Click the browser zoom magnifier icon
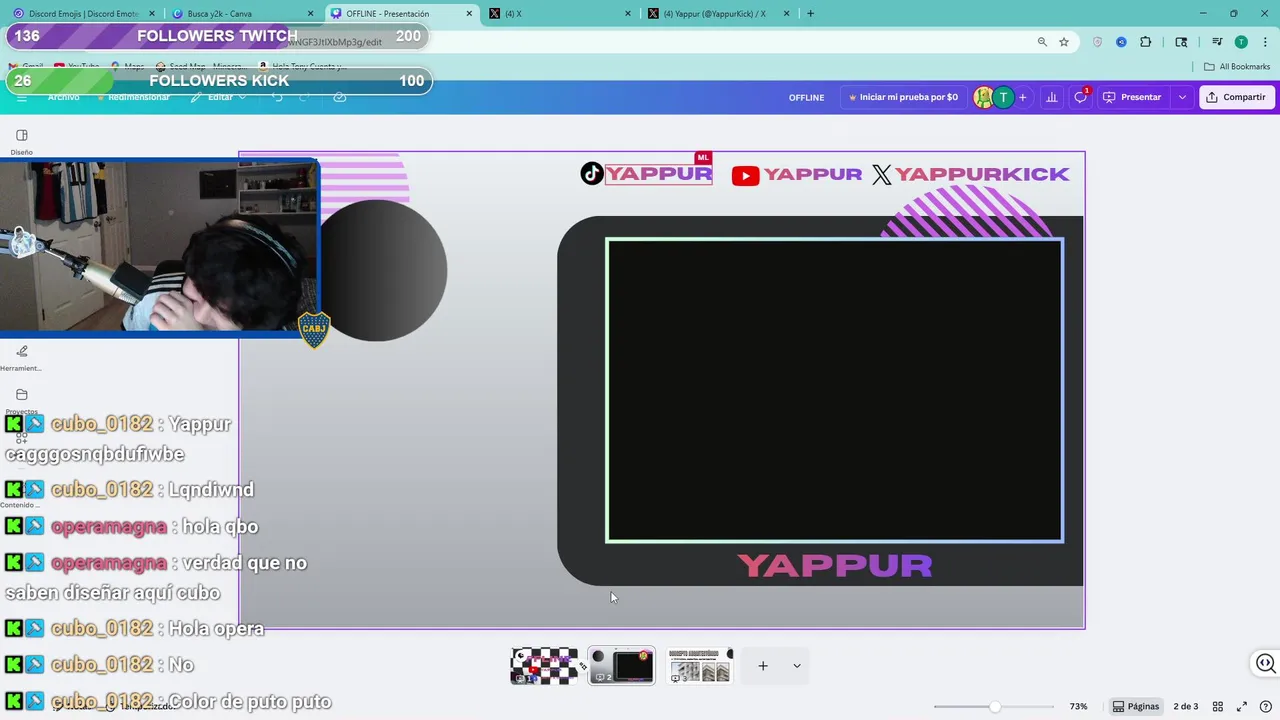The image size is (1280, 720). [x=1042, y=42]
